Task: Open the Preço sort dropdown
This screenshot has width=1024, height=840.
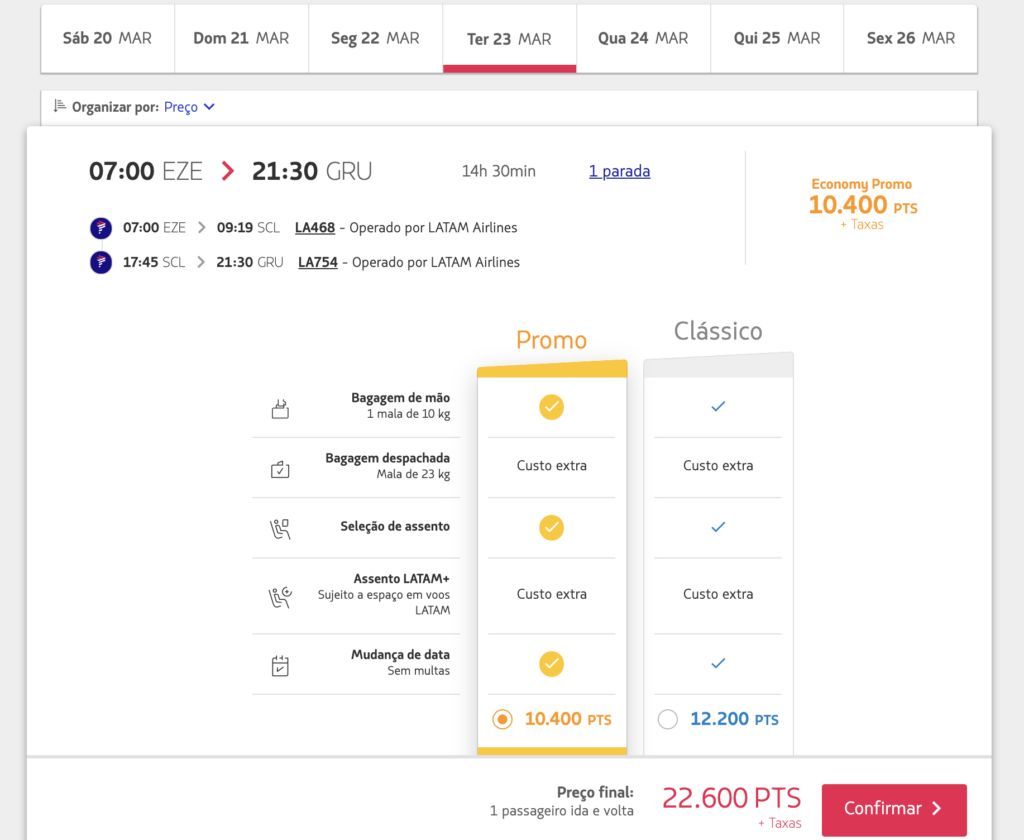Action: (189, 106)
